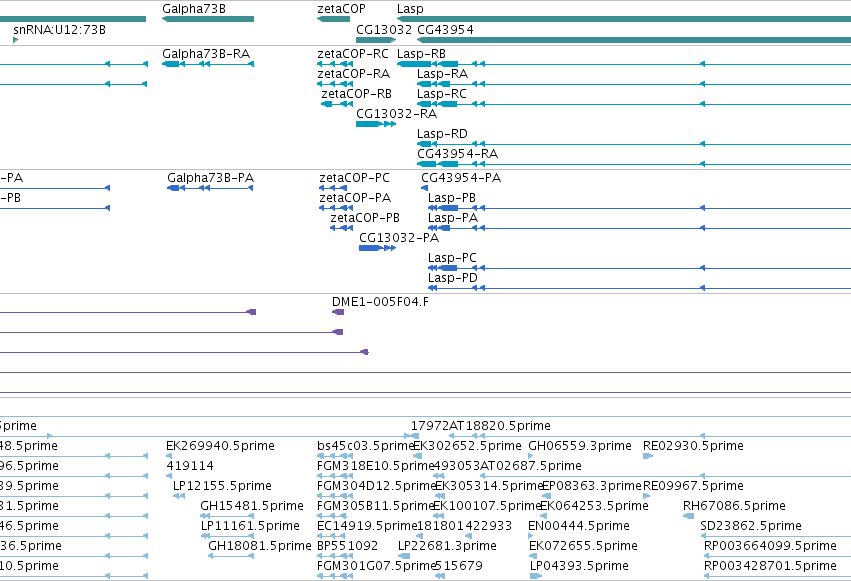
Task: Select the BP551092 EST feature
Action: pyautogui.click(x=335, y=556)
